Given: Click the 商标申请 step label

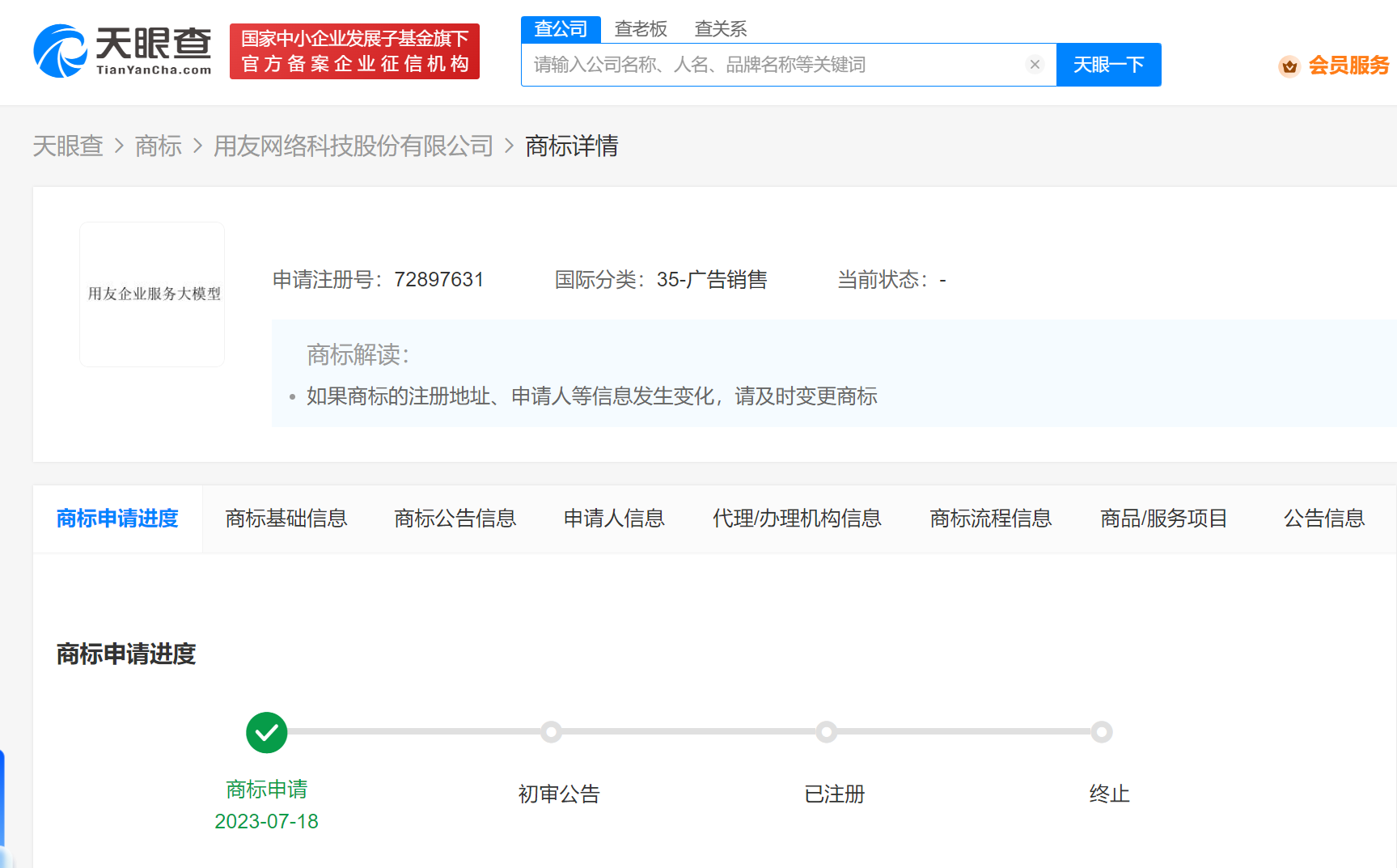Looking at the screenshot, I should (x=267, y=789).
